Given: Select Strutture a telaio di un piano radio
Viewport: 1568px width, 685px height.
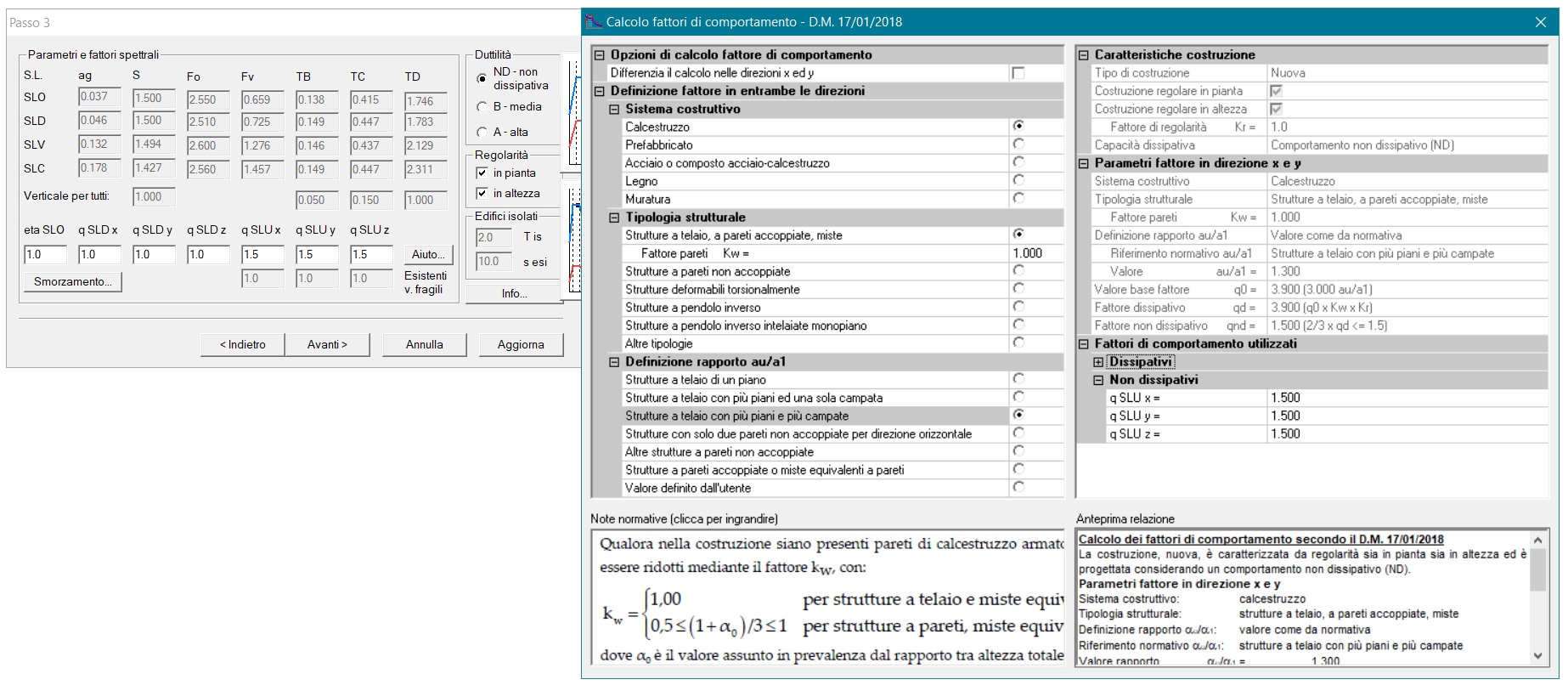Looking at the screenshot, I should click(1018, 378).
